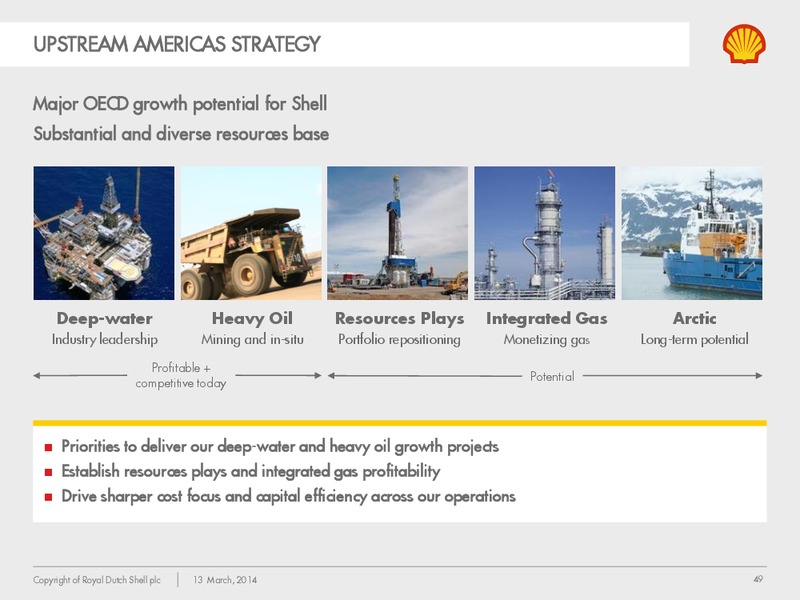Click the 'Heavy Oil' heading
This screenshot has width=800, height=600.
click(x=252, y=318)
